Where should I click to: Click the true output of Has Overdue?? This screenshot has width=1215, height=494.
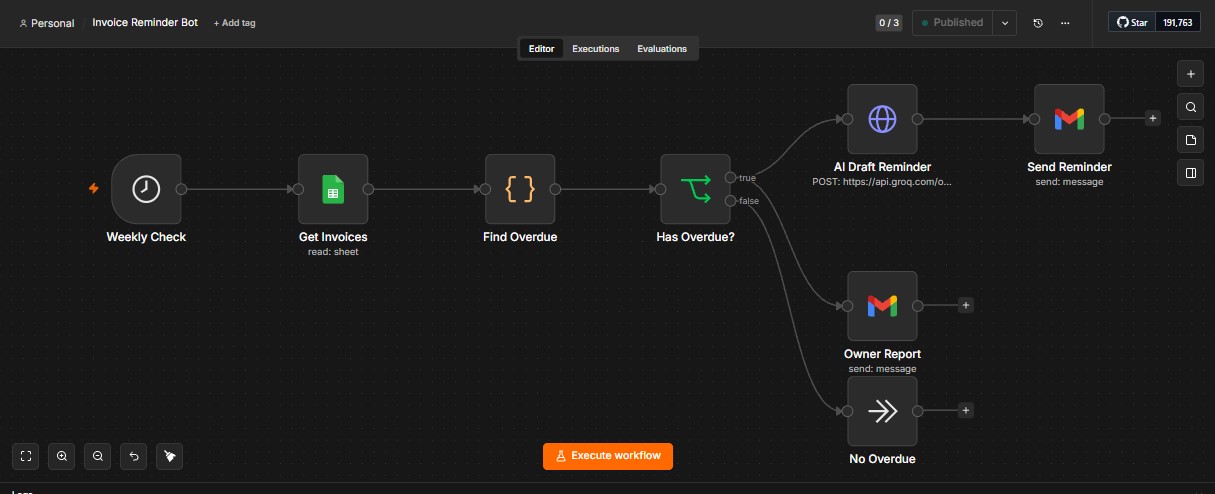pos(731,178)
